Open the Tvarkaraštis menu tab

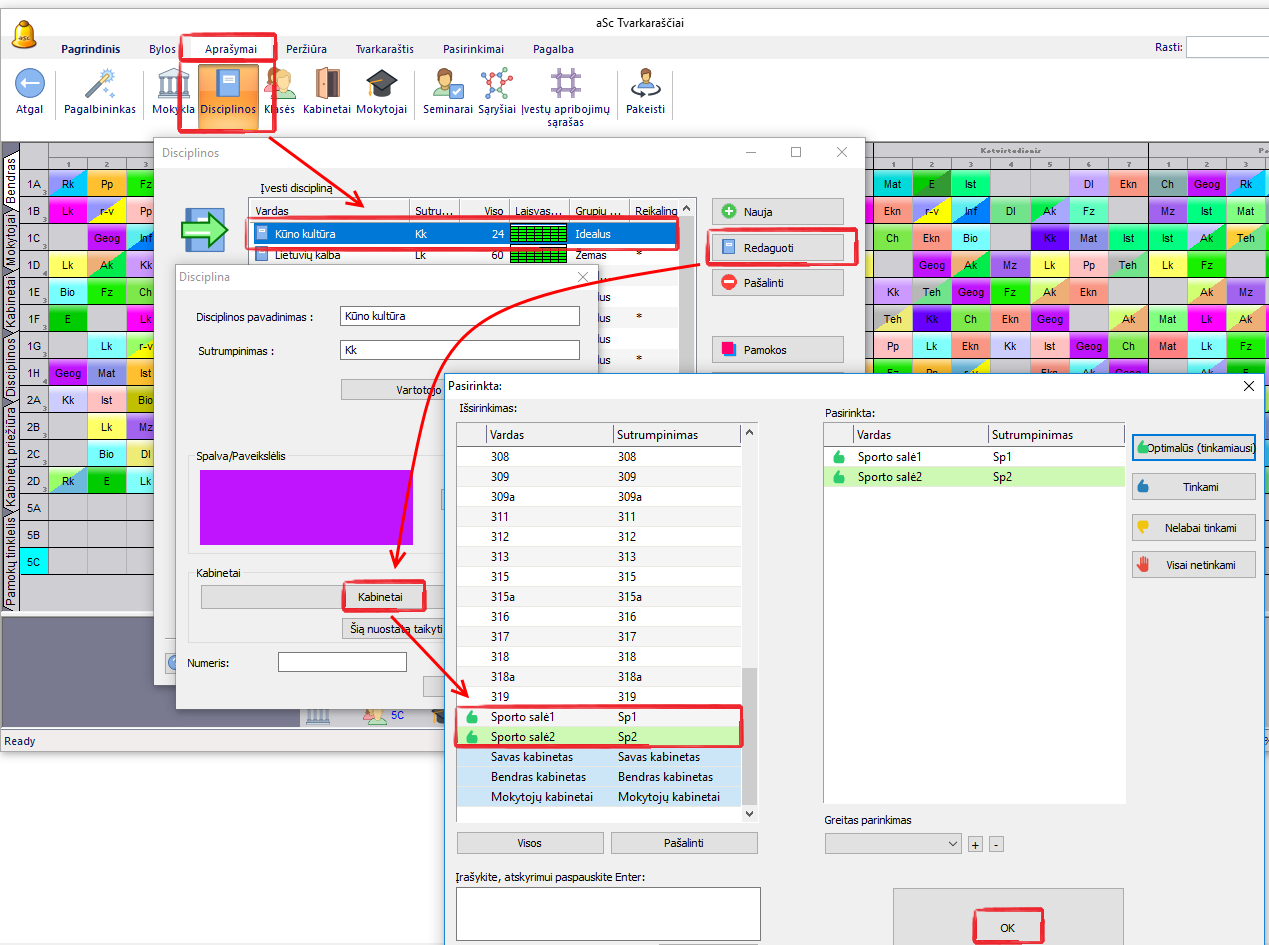pyautogui.click(x=384, y=49)
